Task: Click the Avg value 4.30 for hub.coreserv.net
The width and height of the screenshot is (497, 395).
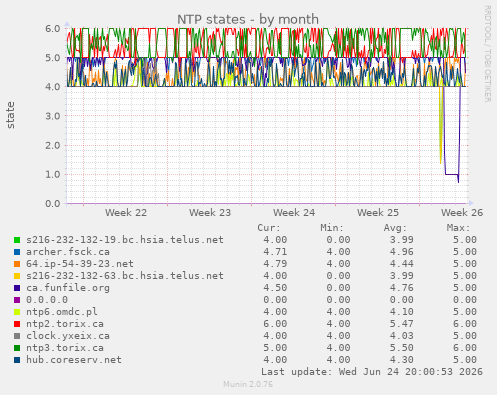Action: click(x=401, y=360)
